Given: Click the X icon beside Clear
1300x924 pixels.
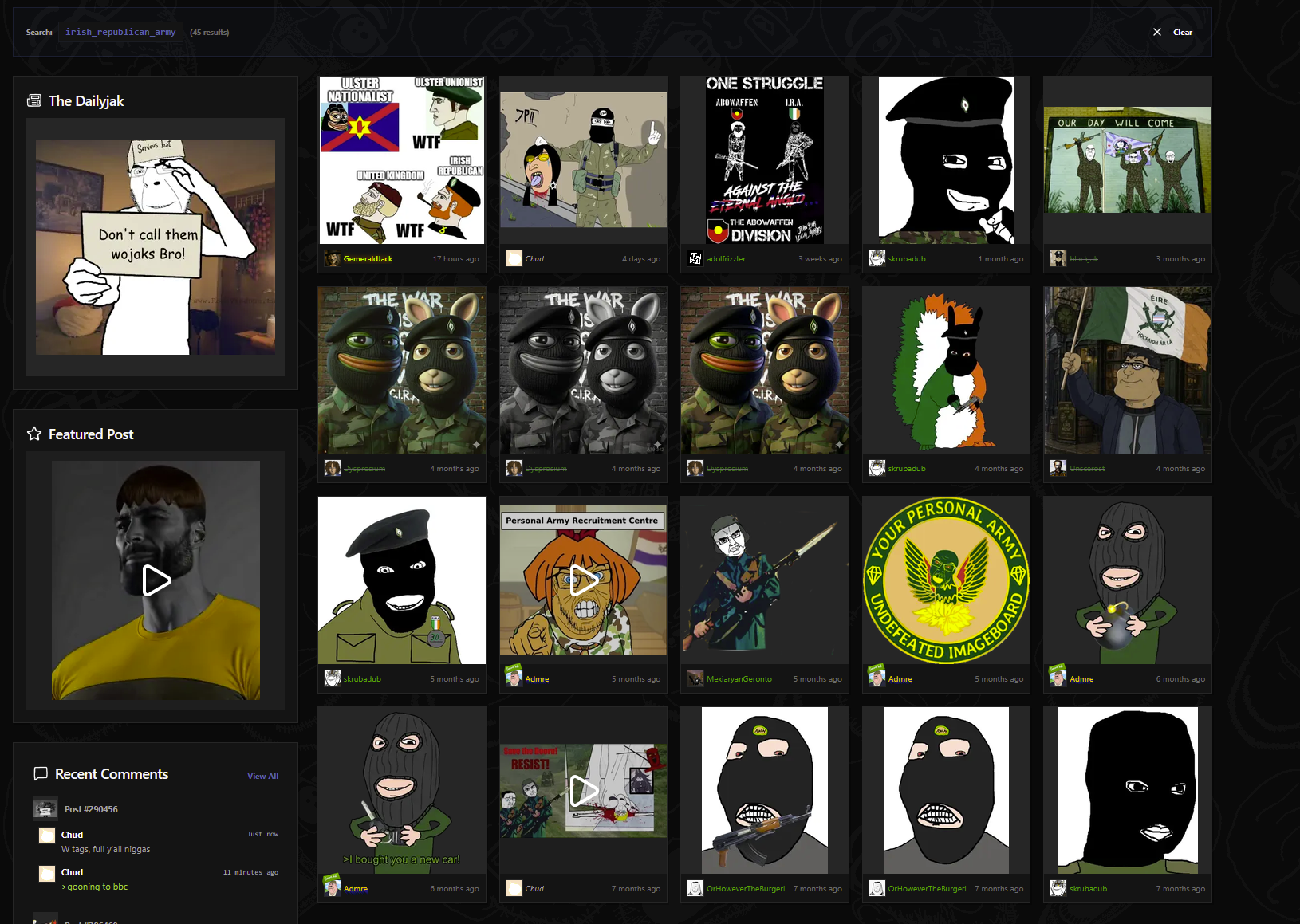Looking at the screenshot, I should [x=1156, y=32].
